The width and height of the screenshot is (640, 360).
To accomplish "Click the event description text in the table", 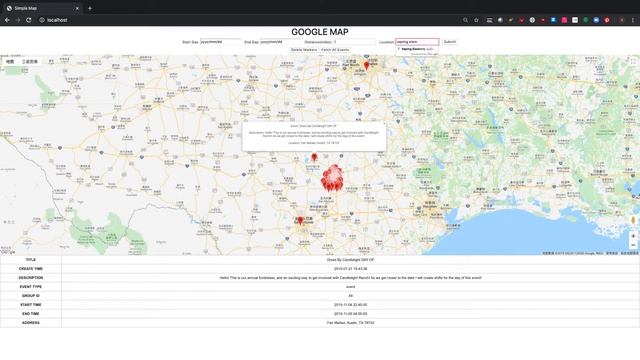I will coord(350,278).
